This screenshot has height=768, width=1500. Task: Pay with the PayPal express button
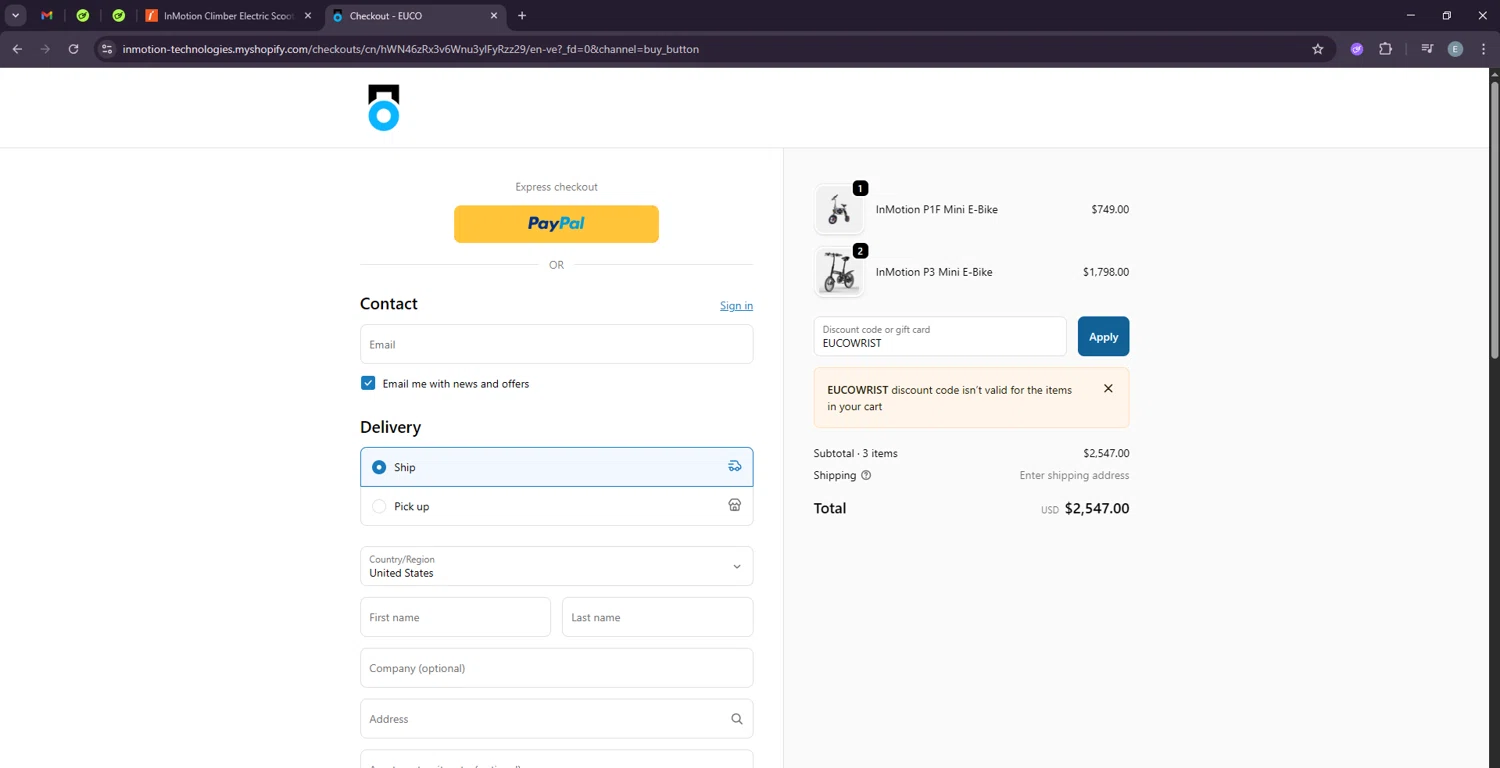point(556,224)
